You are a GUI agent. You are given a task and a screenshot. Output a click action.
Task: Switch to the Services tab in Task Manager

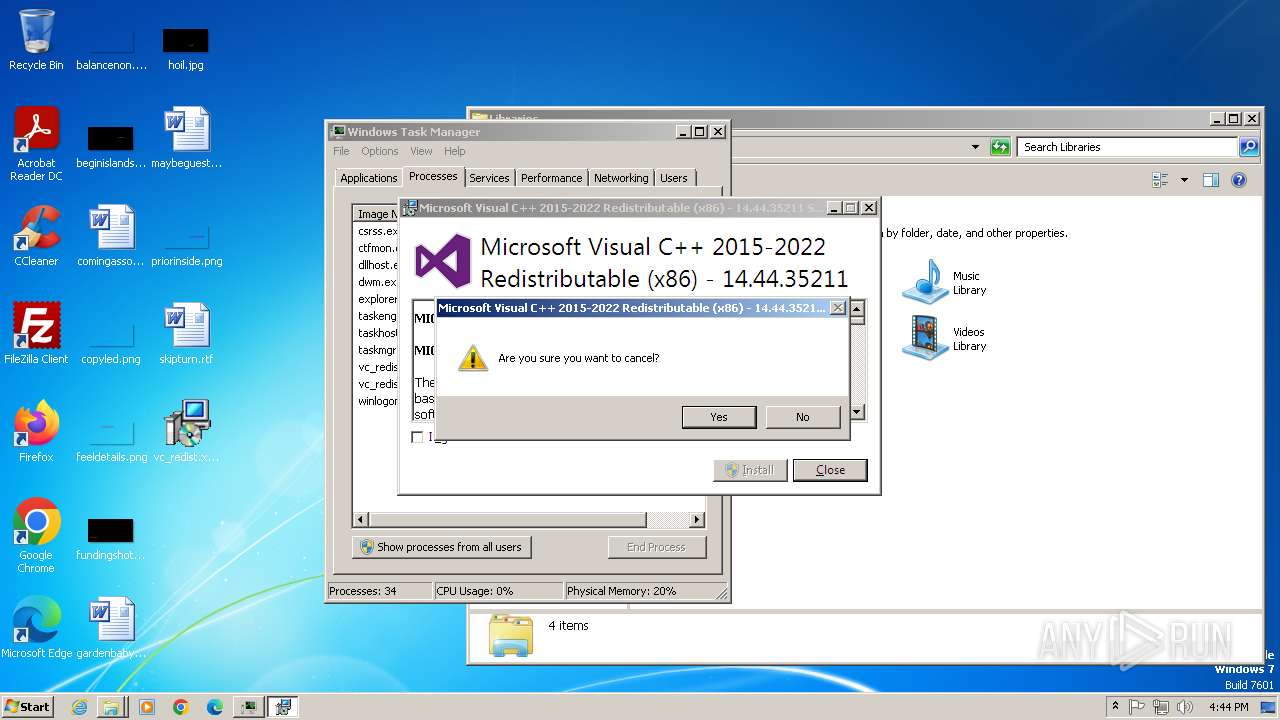tap(489, 178)
